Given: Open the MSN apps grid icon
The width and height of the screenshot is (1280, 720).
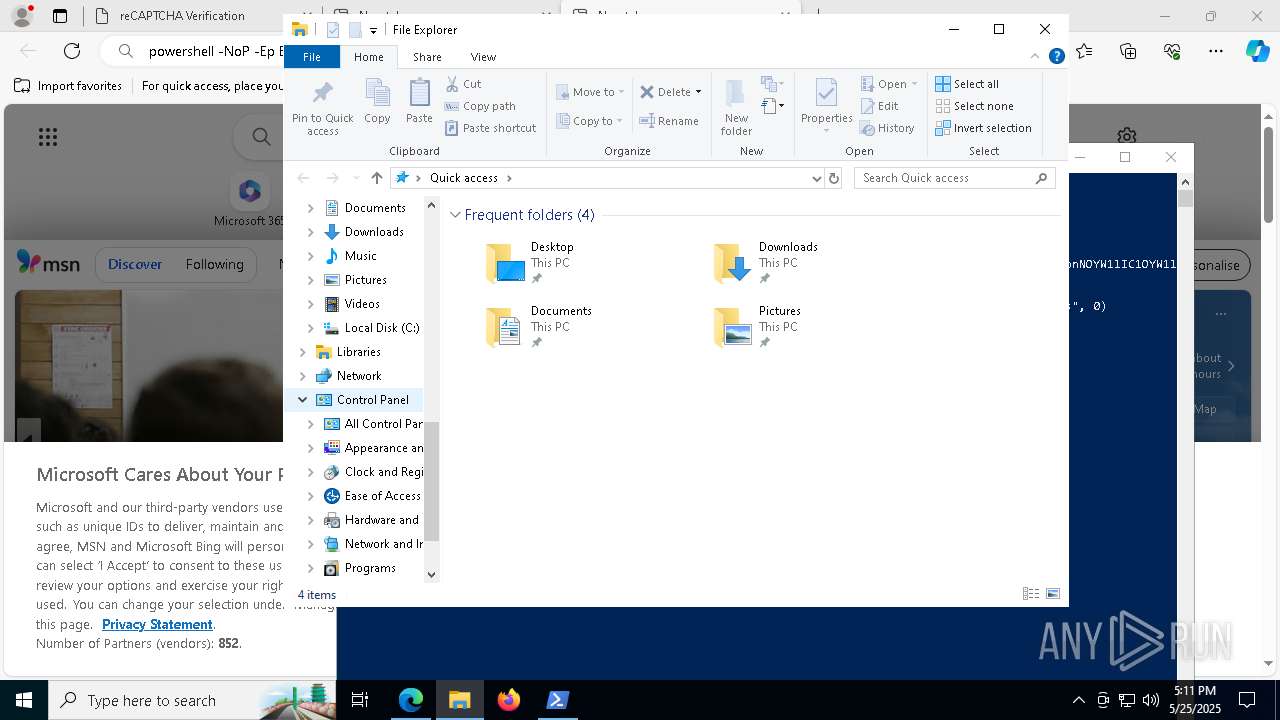Looking at the screenshot, I should 47,137.
